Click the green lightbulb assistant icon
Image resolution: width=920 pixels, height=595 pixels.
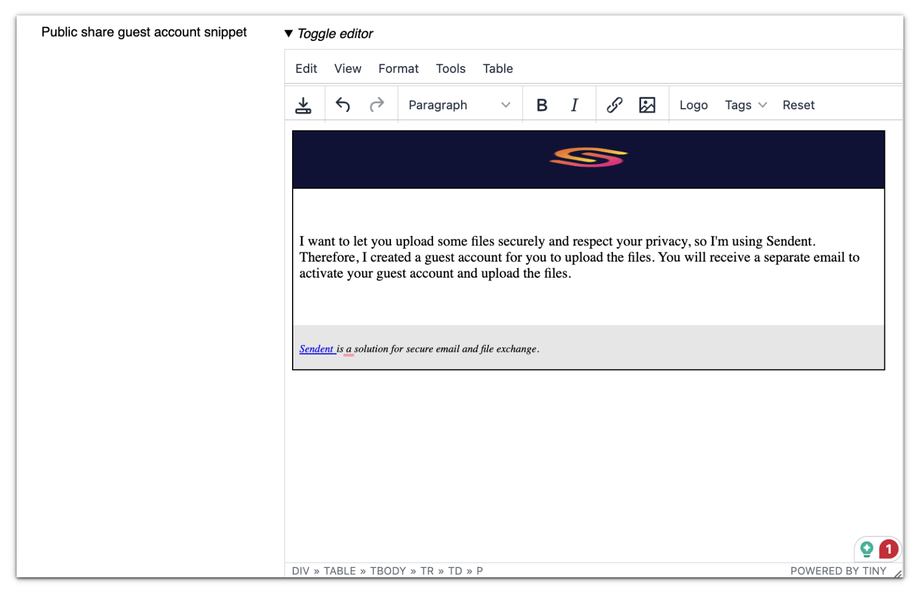867,549
